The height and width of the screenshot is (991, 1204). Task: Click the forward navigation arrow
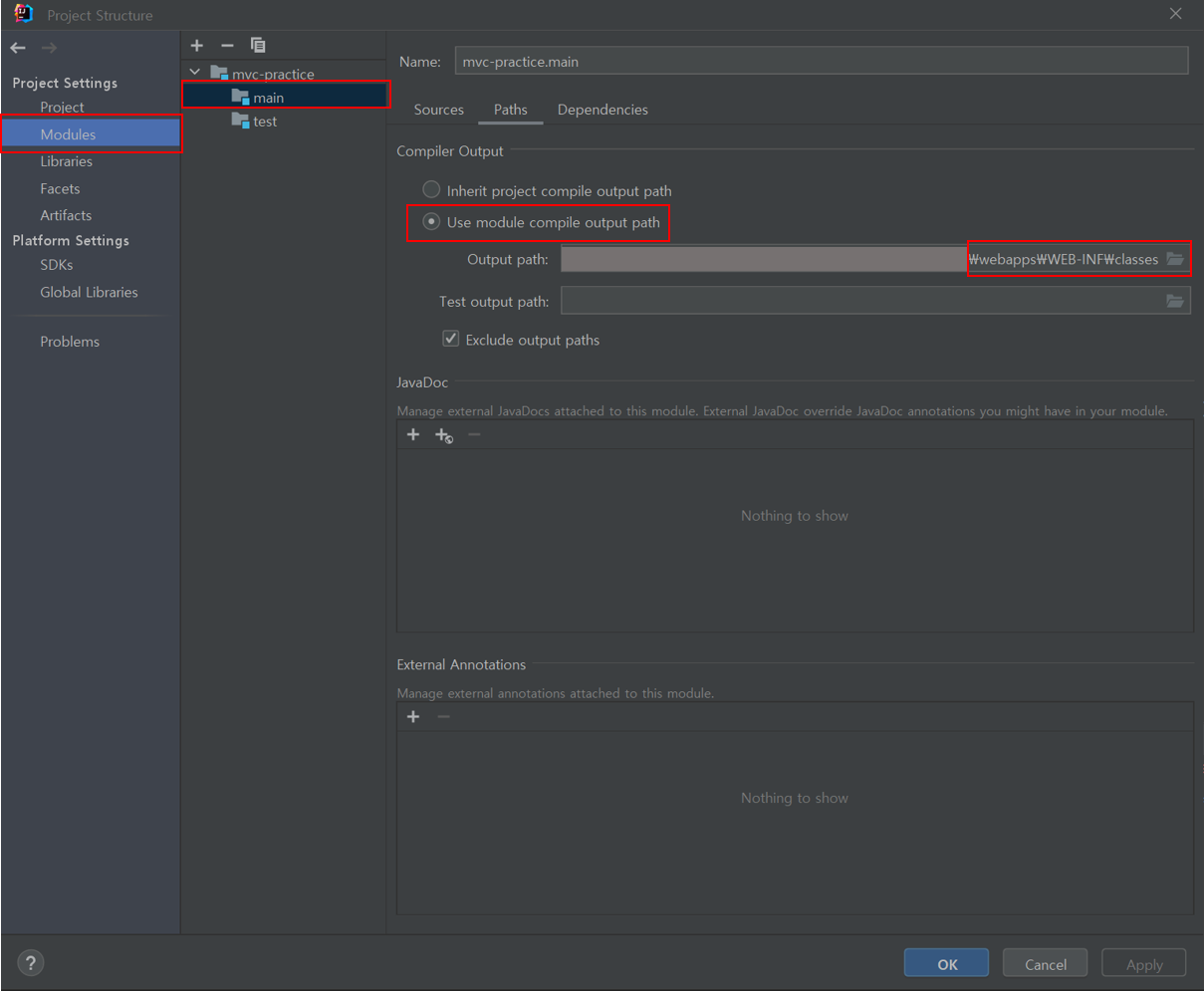tap(49, 47)
